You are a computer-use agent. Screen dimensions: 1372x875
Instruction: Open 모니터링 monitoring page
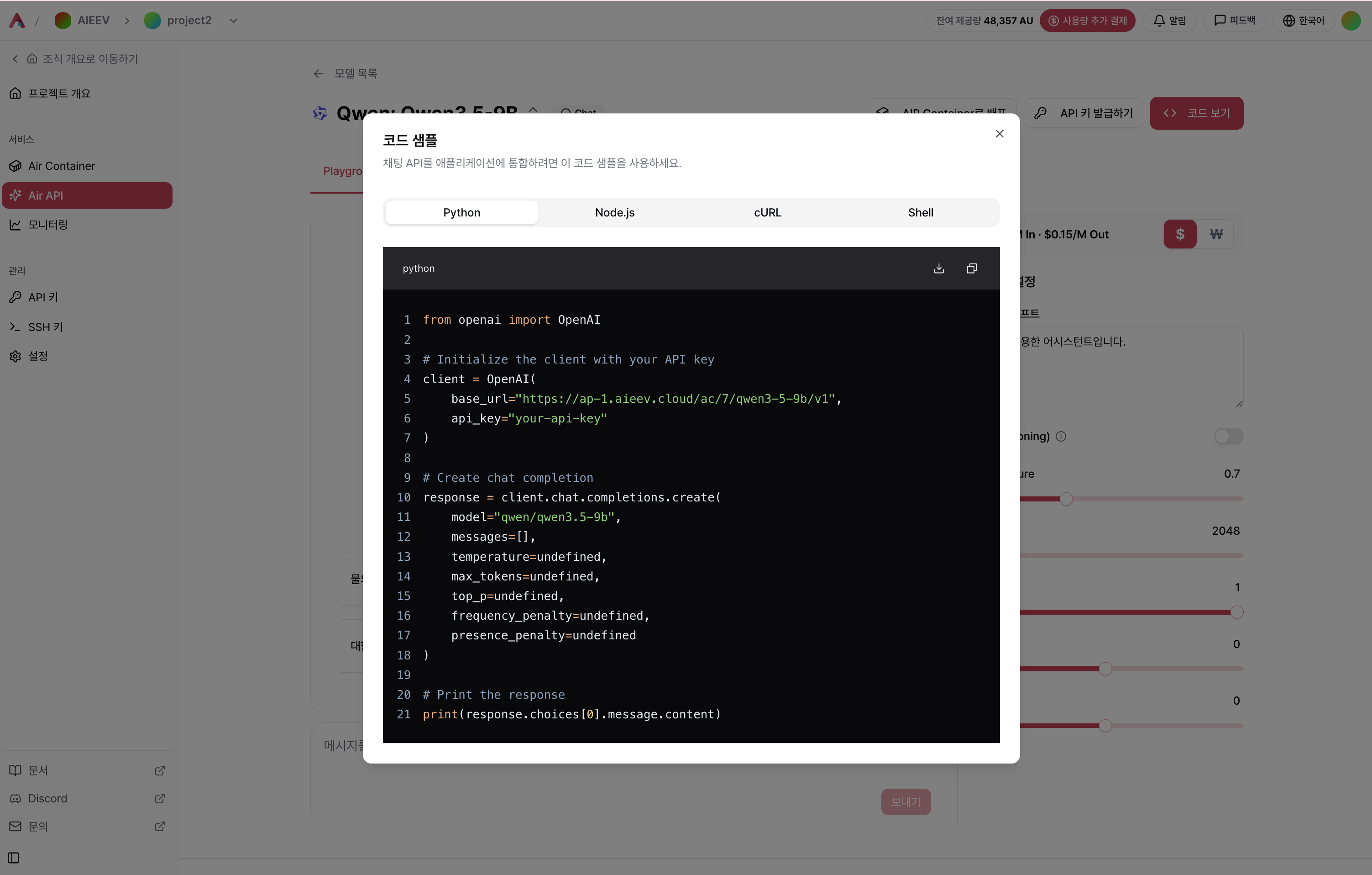click(87, 225)
